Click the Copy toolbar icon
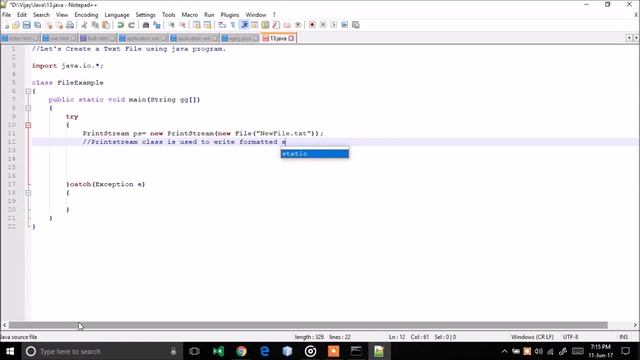This screenshot has width=640, height=360. pos(95,25)
